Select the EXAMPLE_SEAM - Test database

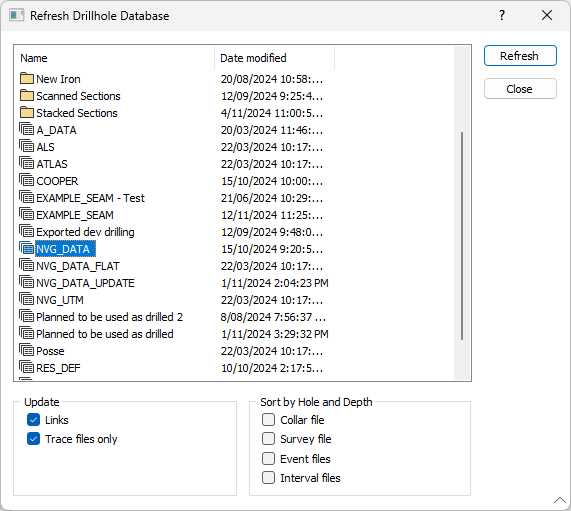pos(90,198)
